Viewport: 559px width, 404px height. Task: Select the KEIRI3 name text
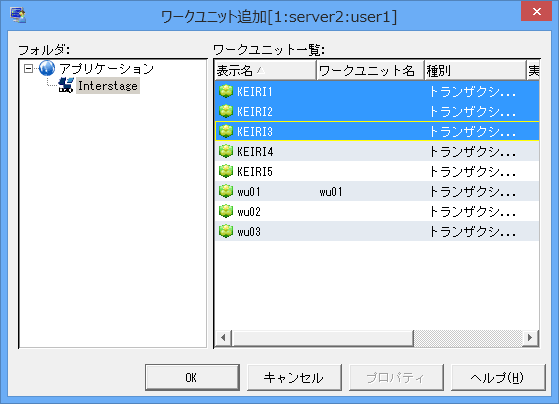tap(255, 132)
